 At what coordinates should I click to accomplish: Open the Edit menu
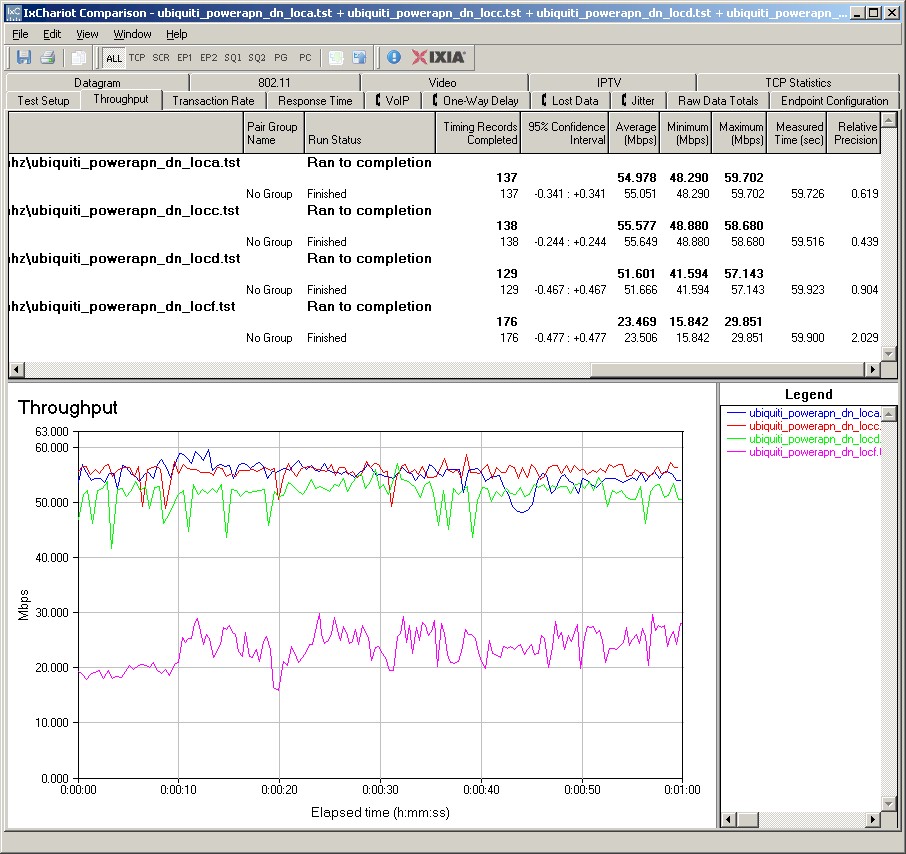[x=52, y=34]
